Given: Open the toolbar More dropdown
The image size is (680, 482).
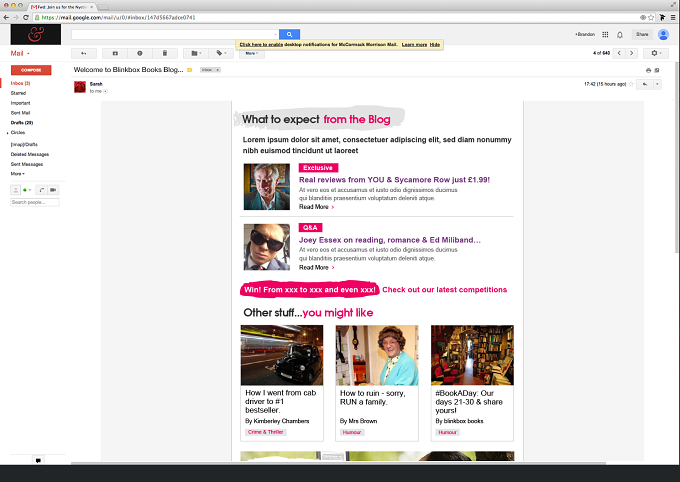Looking at the screenshot, I should 252,53.
